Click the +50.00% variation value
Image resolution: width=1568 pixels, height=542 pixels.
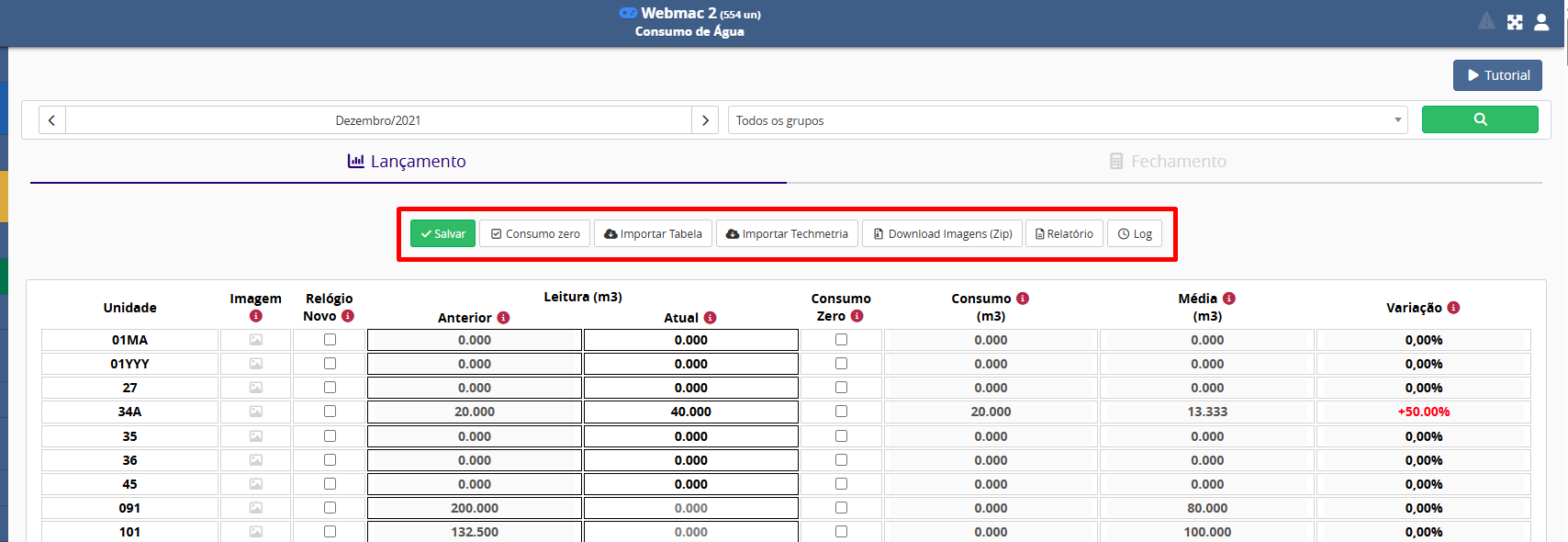coord(1424,412)
